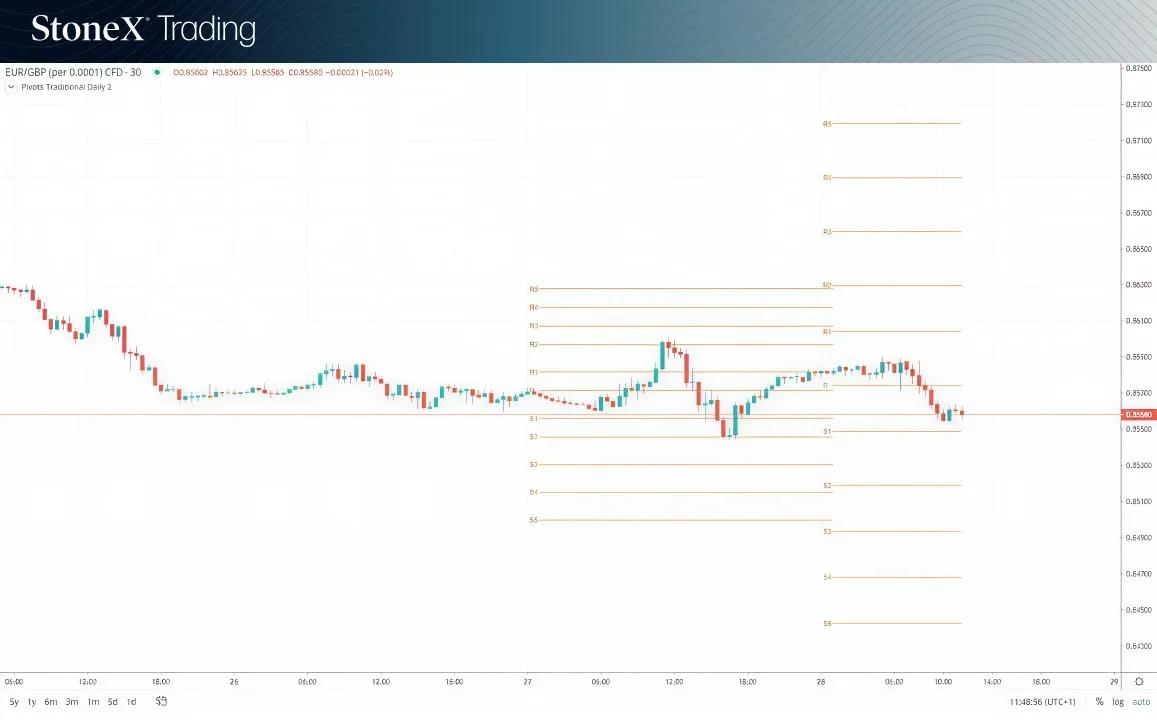Click the lower-right S5 pivot label

[827, 623]
